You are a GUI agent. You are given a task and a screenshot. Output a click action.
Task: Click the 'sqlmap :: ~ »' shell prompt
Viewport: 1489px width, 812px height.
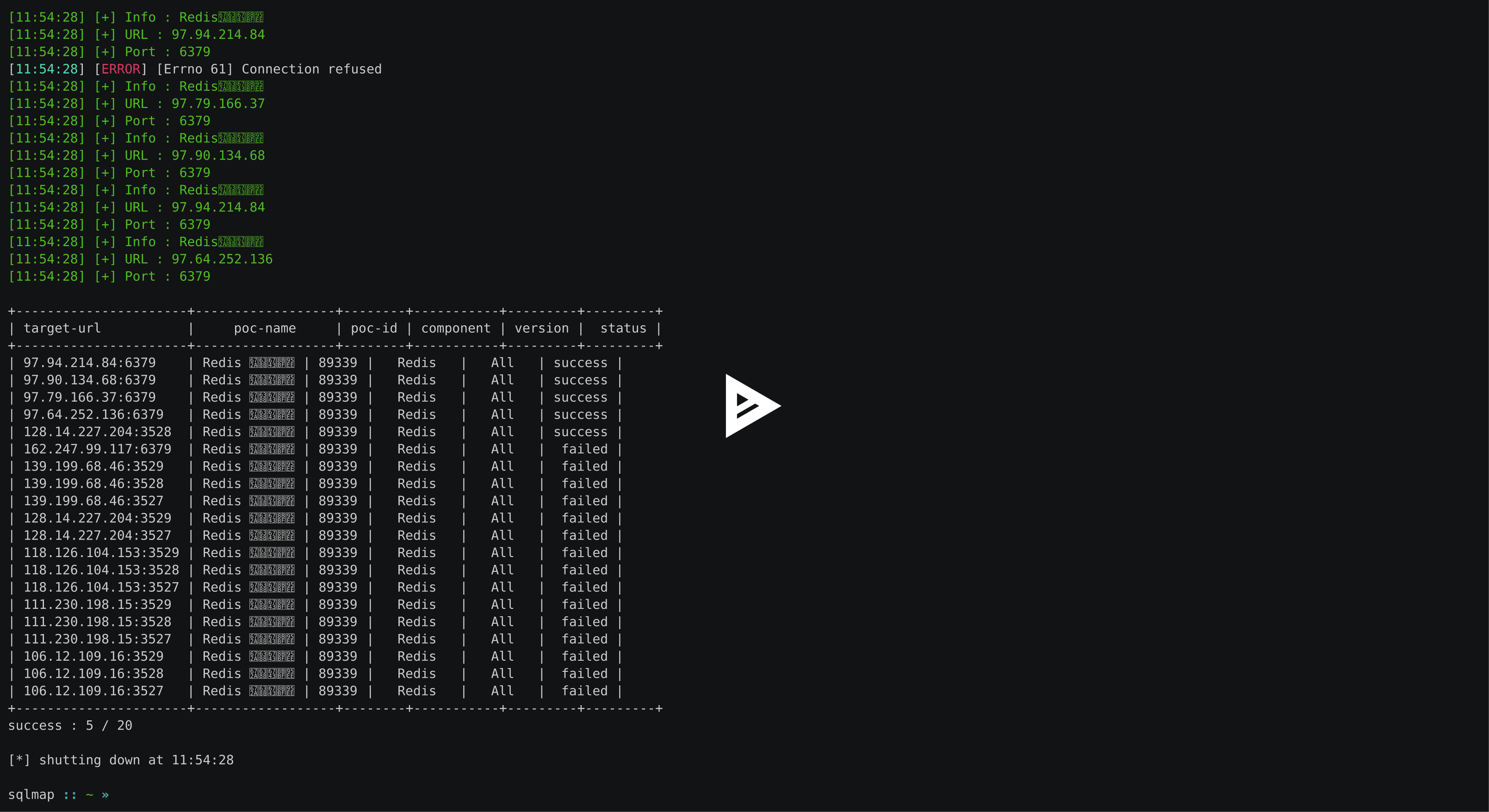[x=58, y=795]
